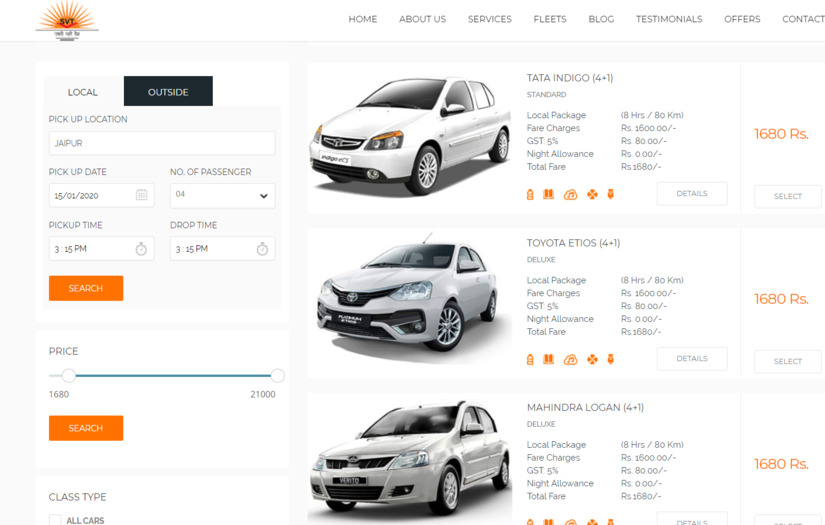Click the 1680 Rs. price for Mahindra Logan
Screen dimensions: 825x525
(781, 464)
